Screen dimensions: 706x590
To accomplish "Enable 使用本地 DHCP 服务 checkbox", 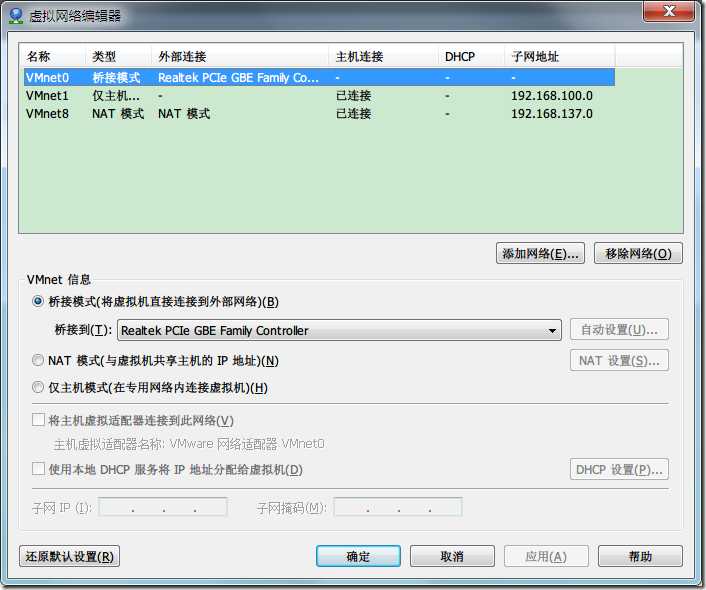I will 38,469.
